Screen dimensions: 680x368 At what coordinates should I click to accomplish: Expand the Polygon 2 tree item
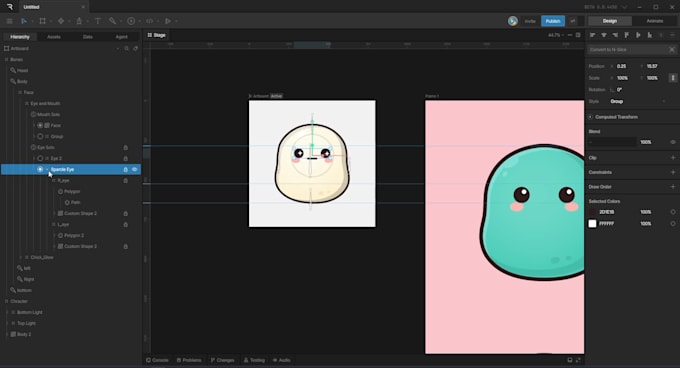click(54, 235)
